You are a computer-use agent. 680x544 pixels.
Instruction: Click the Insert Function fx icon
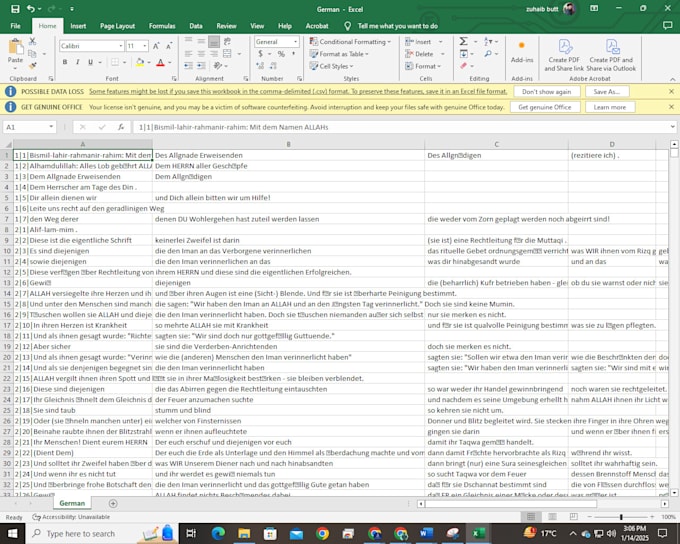(x=121, y=127)
